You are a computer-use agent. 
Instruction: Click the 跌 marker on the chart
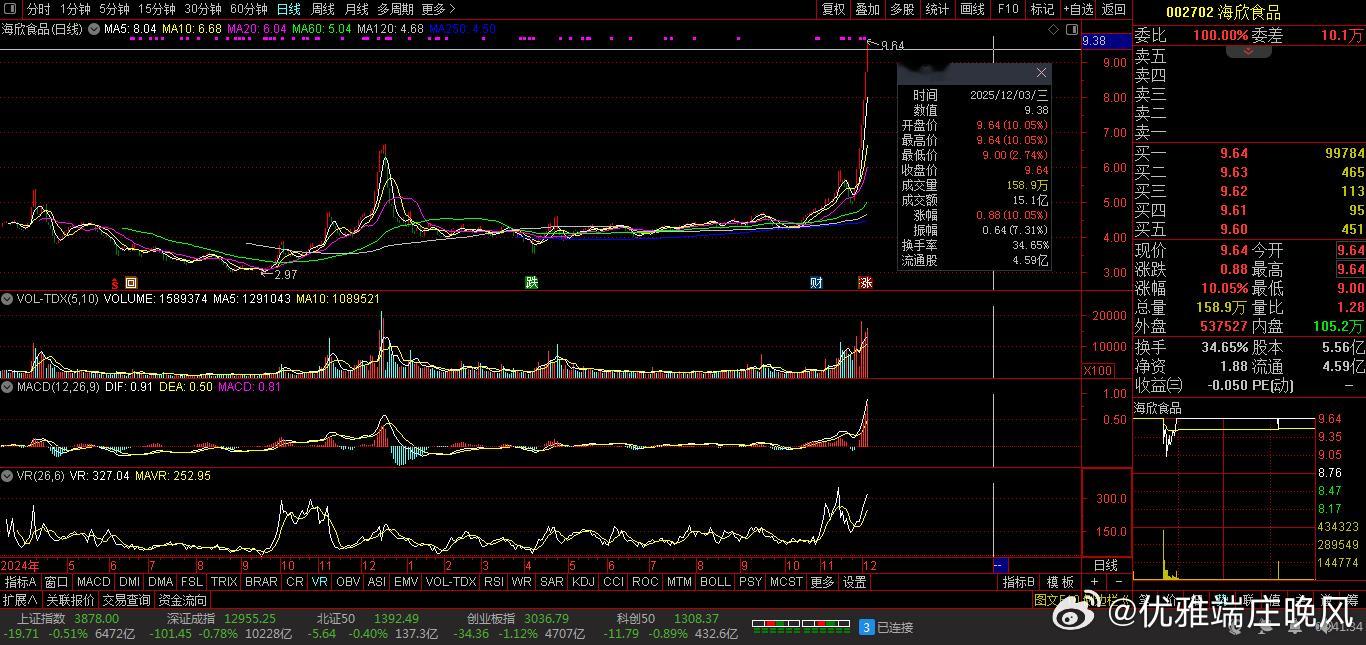click(532, 283)
